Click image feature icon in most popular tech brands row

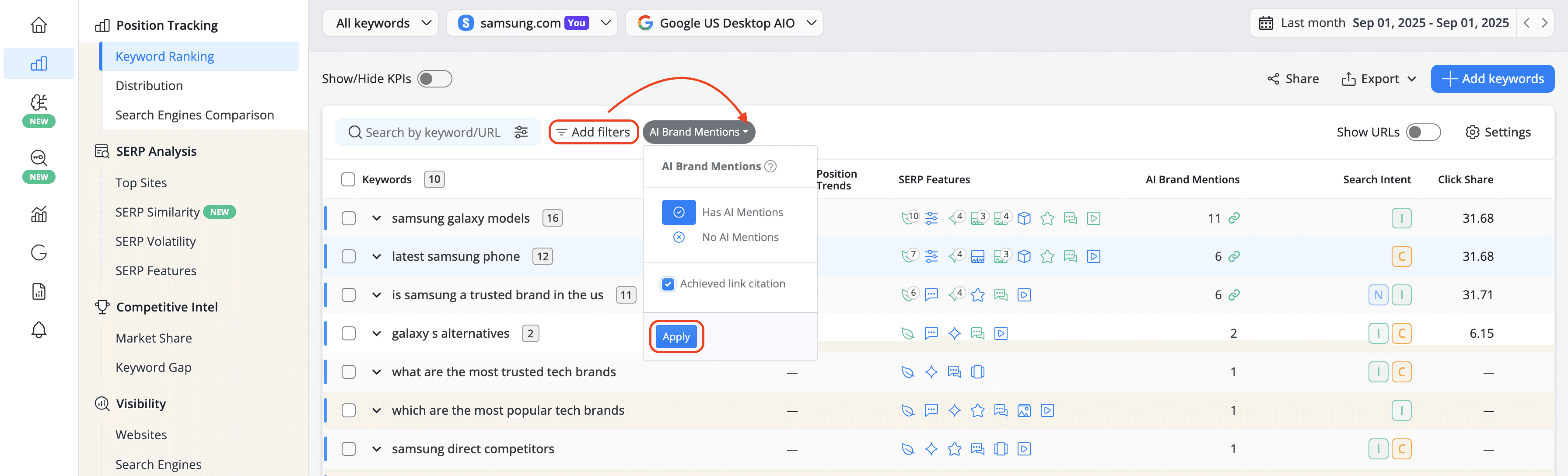point(1025,410)
